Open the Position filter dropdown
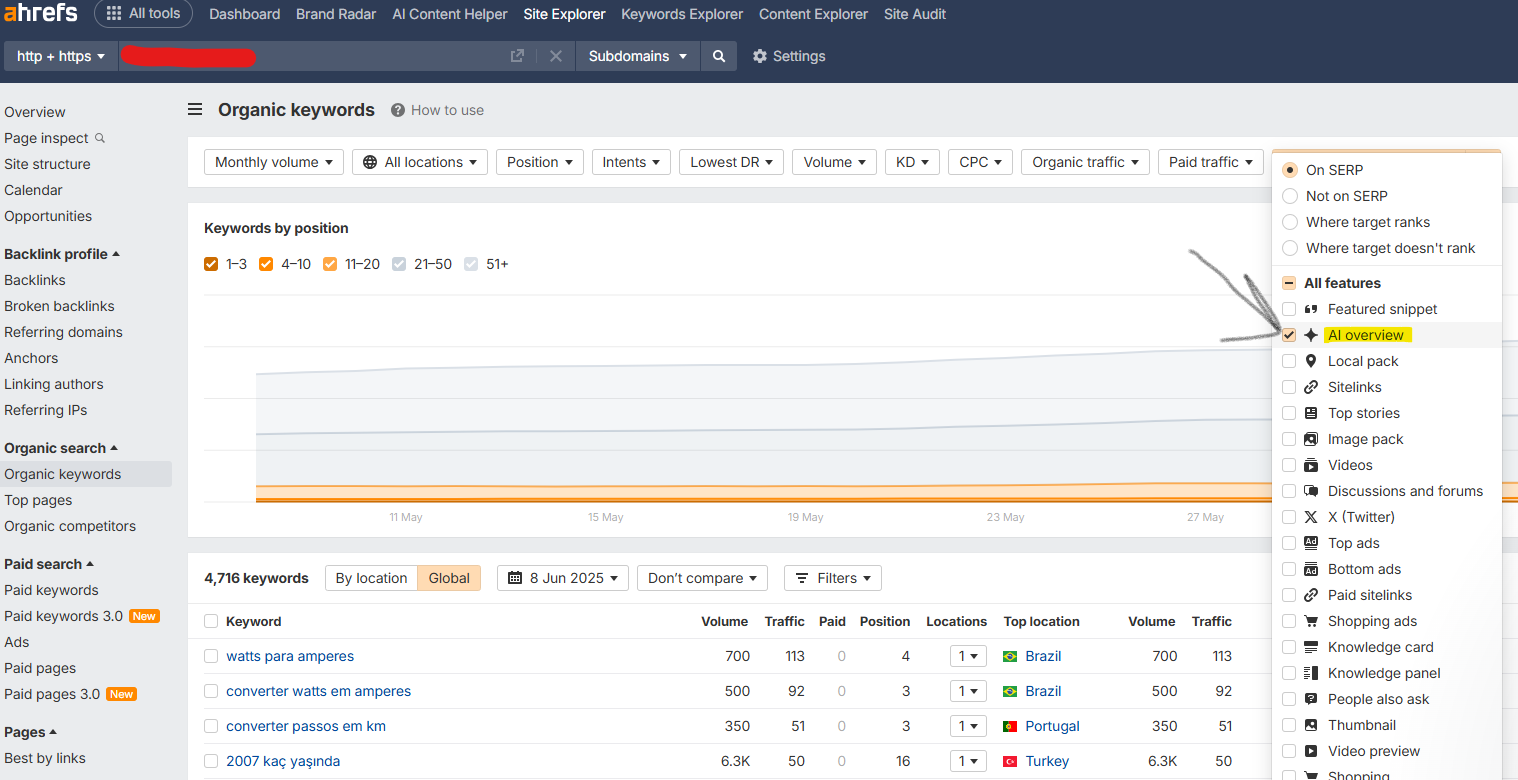This screenshot has height=780, width=1518. 540,162
